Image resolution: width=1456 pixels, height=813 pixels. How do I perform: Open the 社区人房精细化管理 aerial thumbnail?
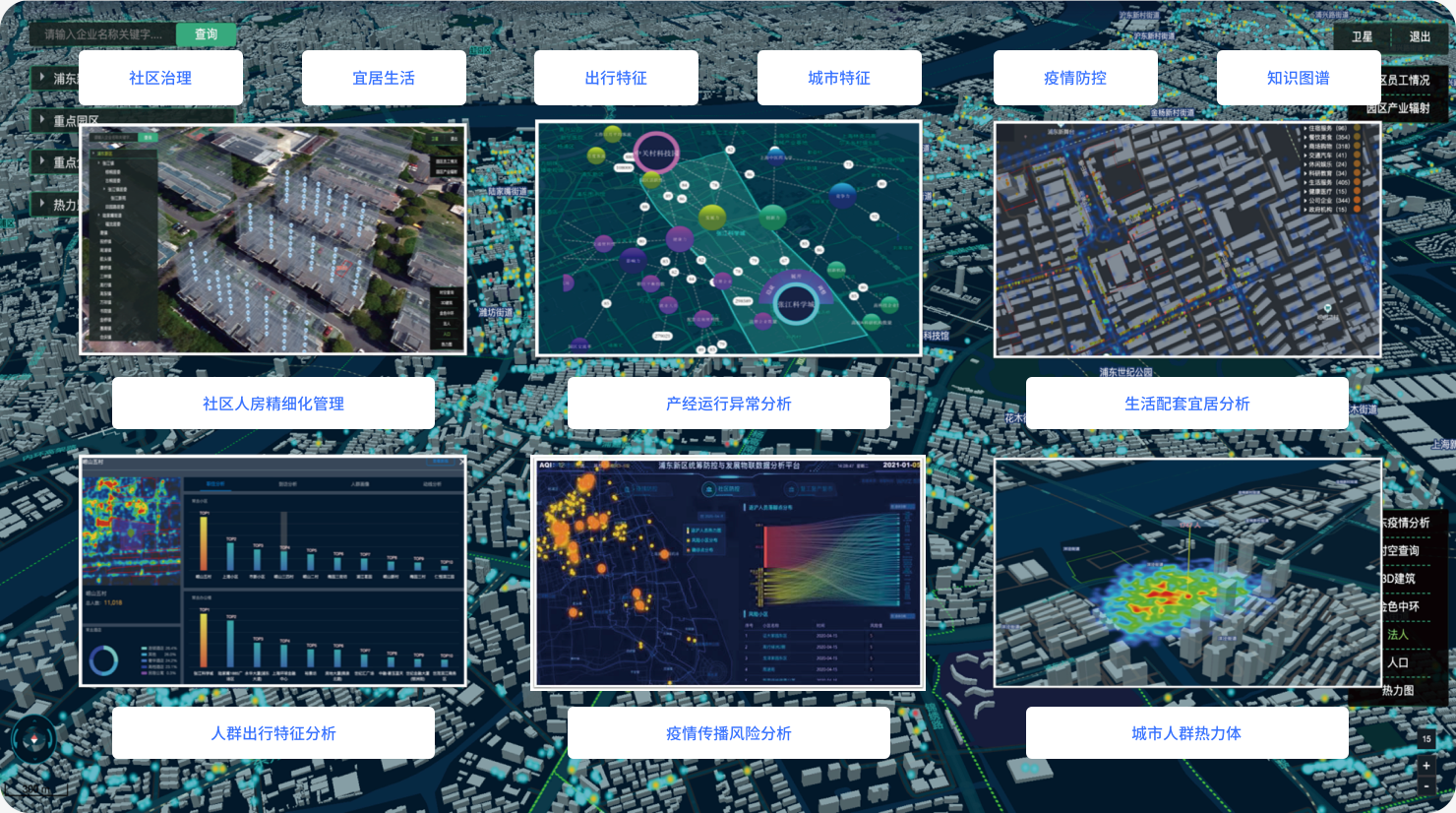coord(273,238)
